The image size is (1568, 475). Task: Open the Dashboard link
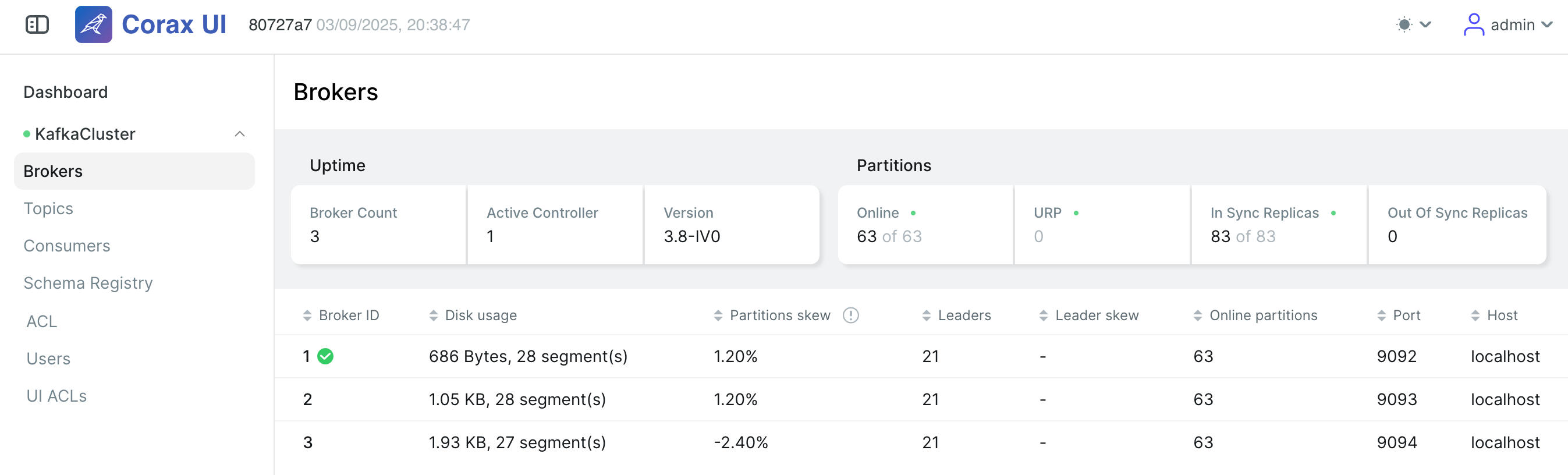click(x=66, y=92)
